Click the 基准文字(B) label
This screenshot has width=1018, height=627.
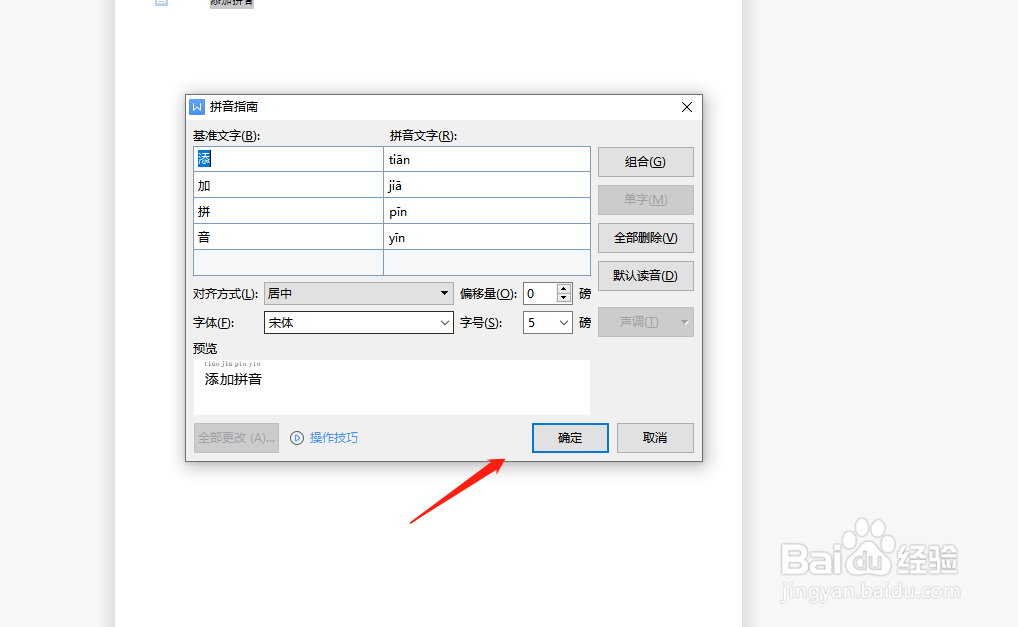tap(226, 136)
